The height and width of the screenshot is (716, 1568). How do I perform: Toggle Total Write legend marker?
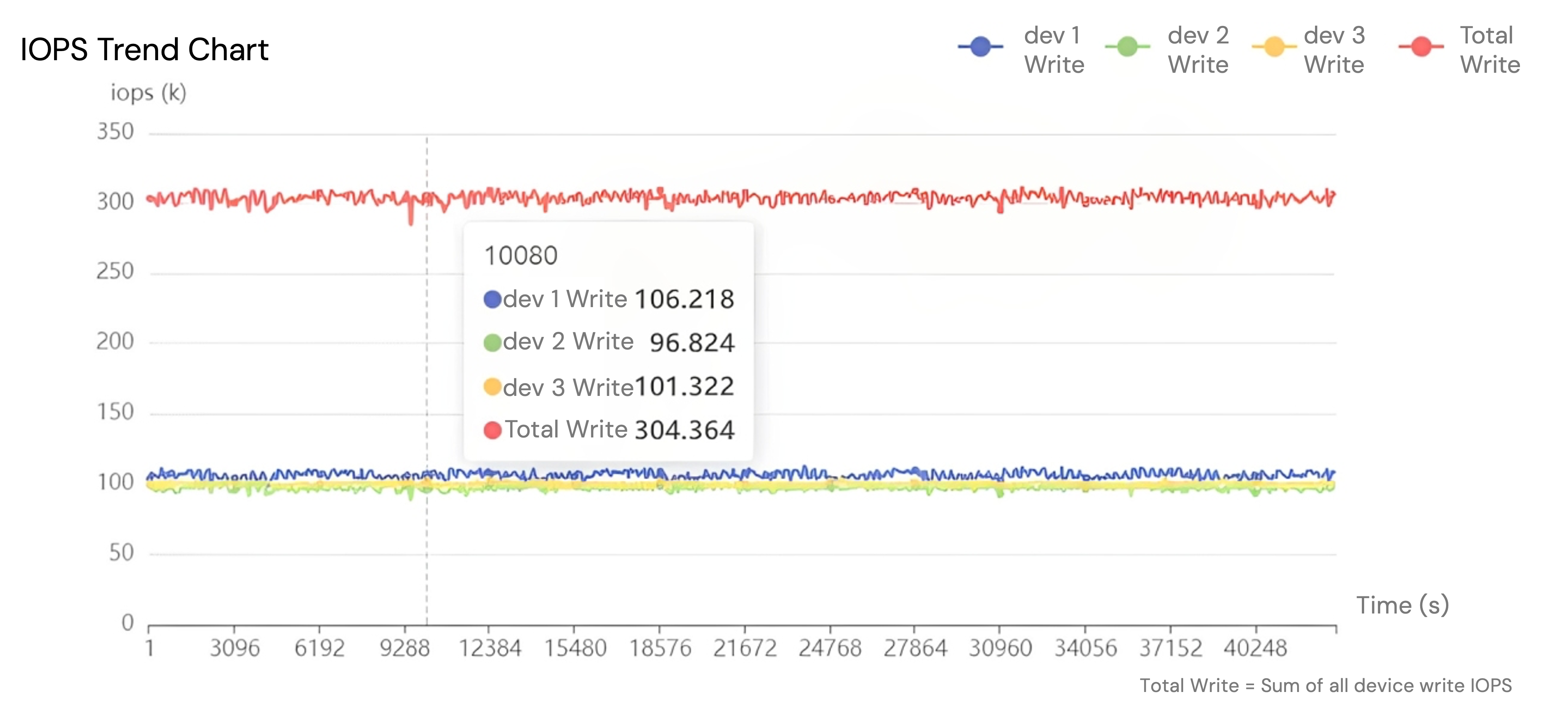pos(1421,47)
